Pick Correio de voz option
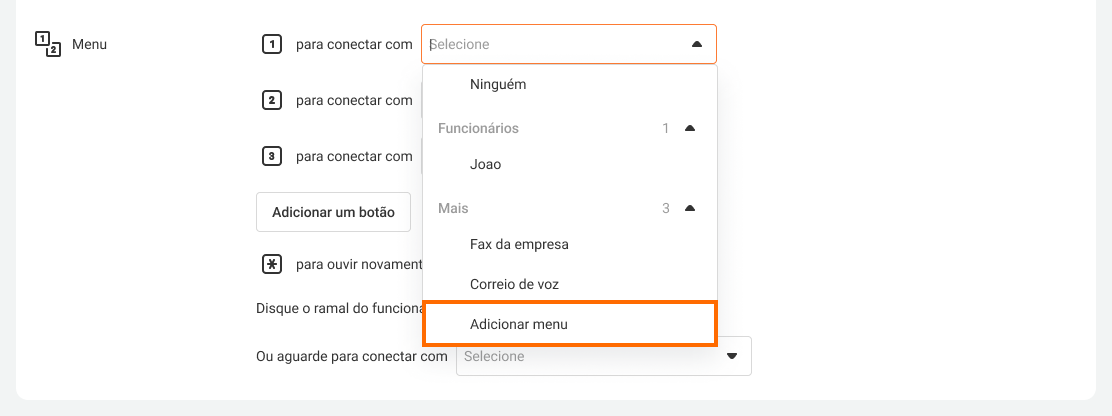Screen dimensions: 1112x416 [514, 284]
